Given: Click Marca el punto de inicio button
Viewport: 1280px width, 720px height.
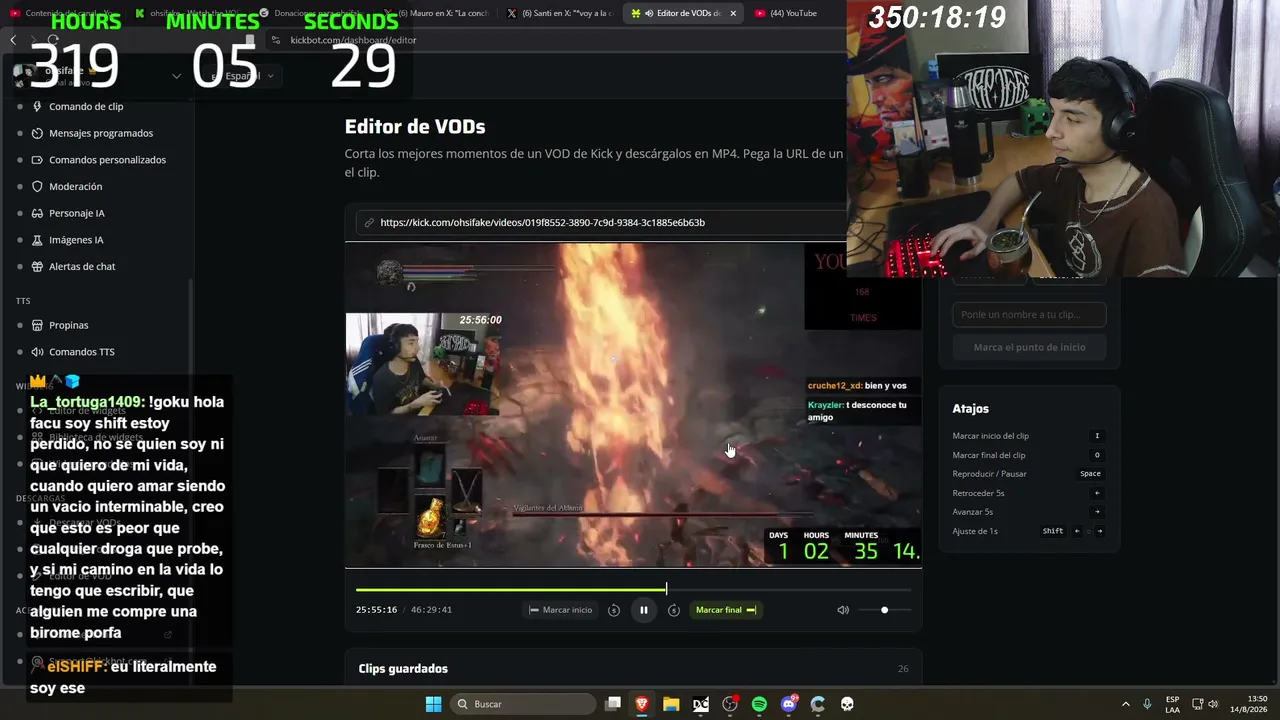Looking at the screenshot, I should [x=1029, y=347].
